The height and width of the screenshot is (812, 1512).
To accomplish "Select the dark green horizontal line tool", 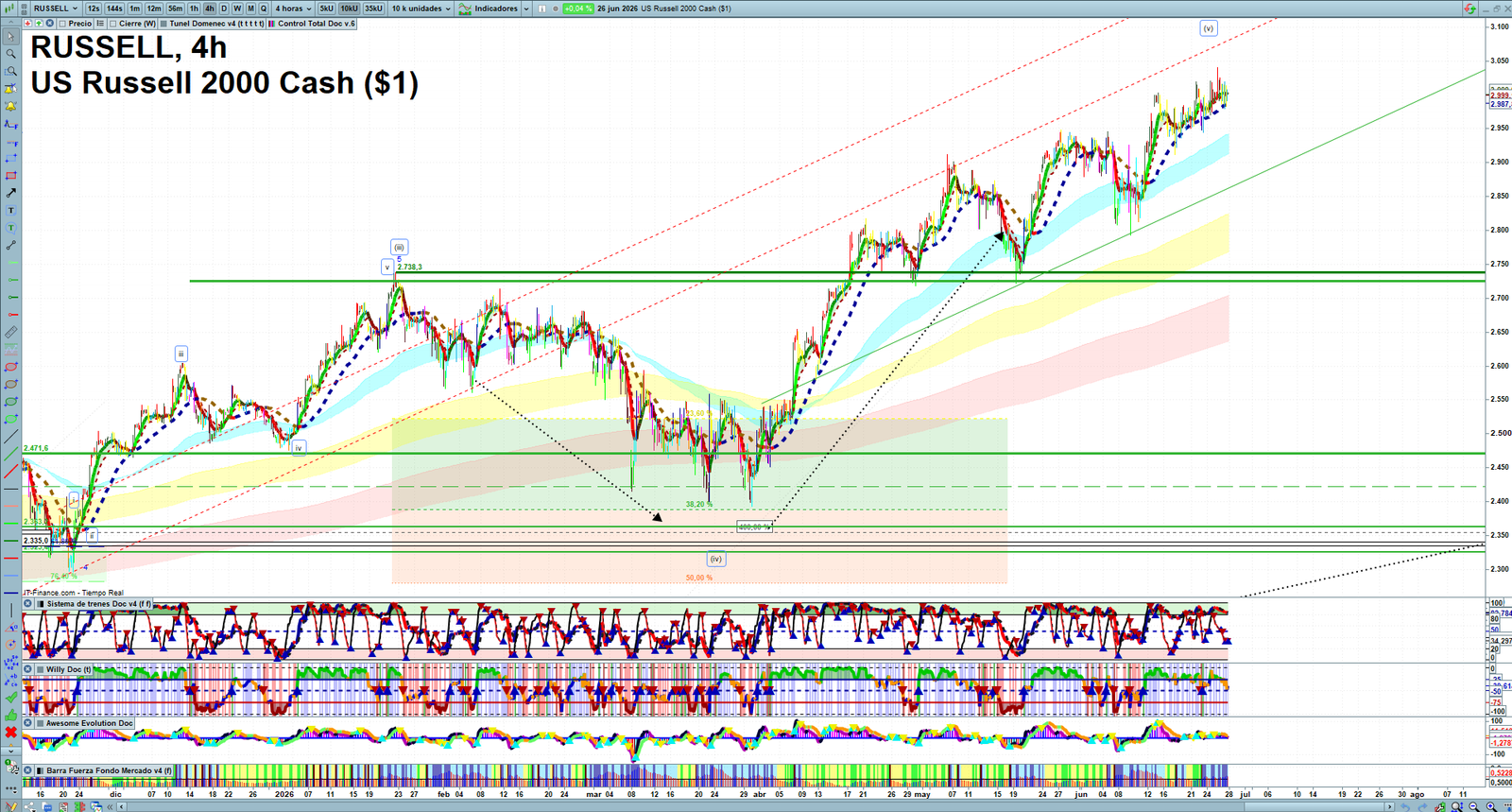I will (11, 541).
